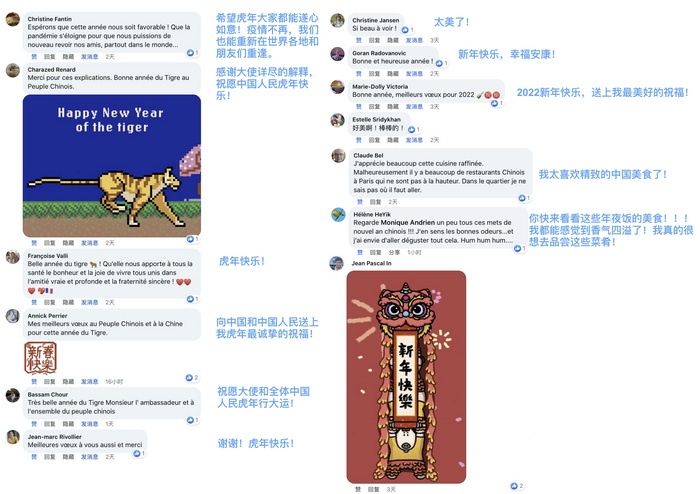Hide Françoise Valli's comment
The width and height of the screenshot is (700, 494).
click(68, 302)
